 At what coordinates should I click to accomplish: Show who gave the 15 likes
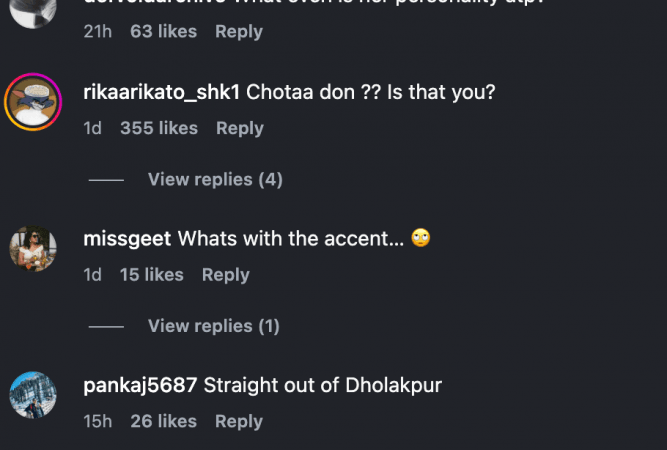coord(152,274)
